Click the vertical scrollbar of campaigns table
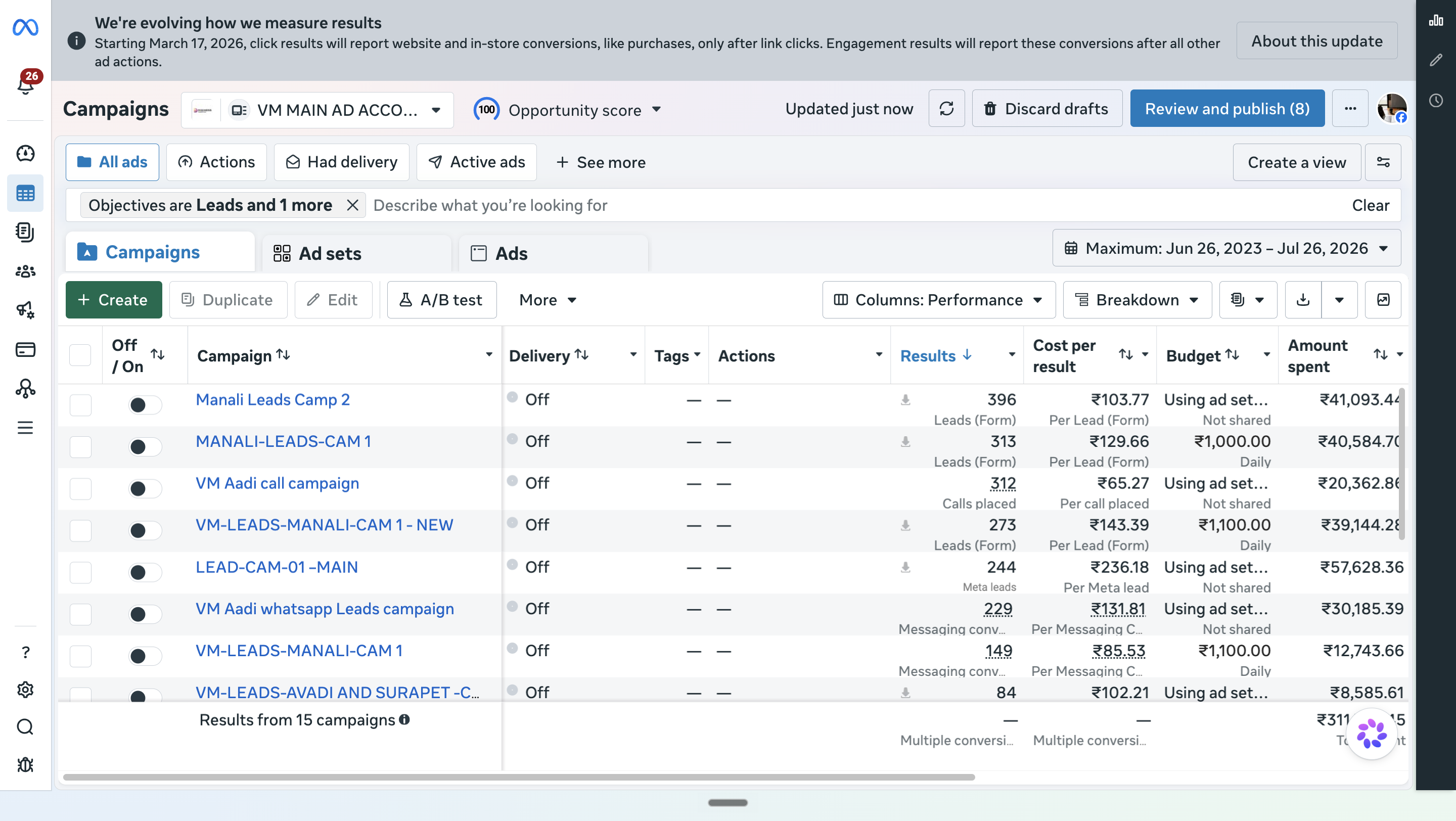The height and width of the screenshot is (821, 1456). (1401, 464)
